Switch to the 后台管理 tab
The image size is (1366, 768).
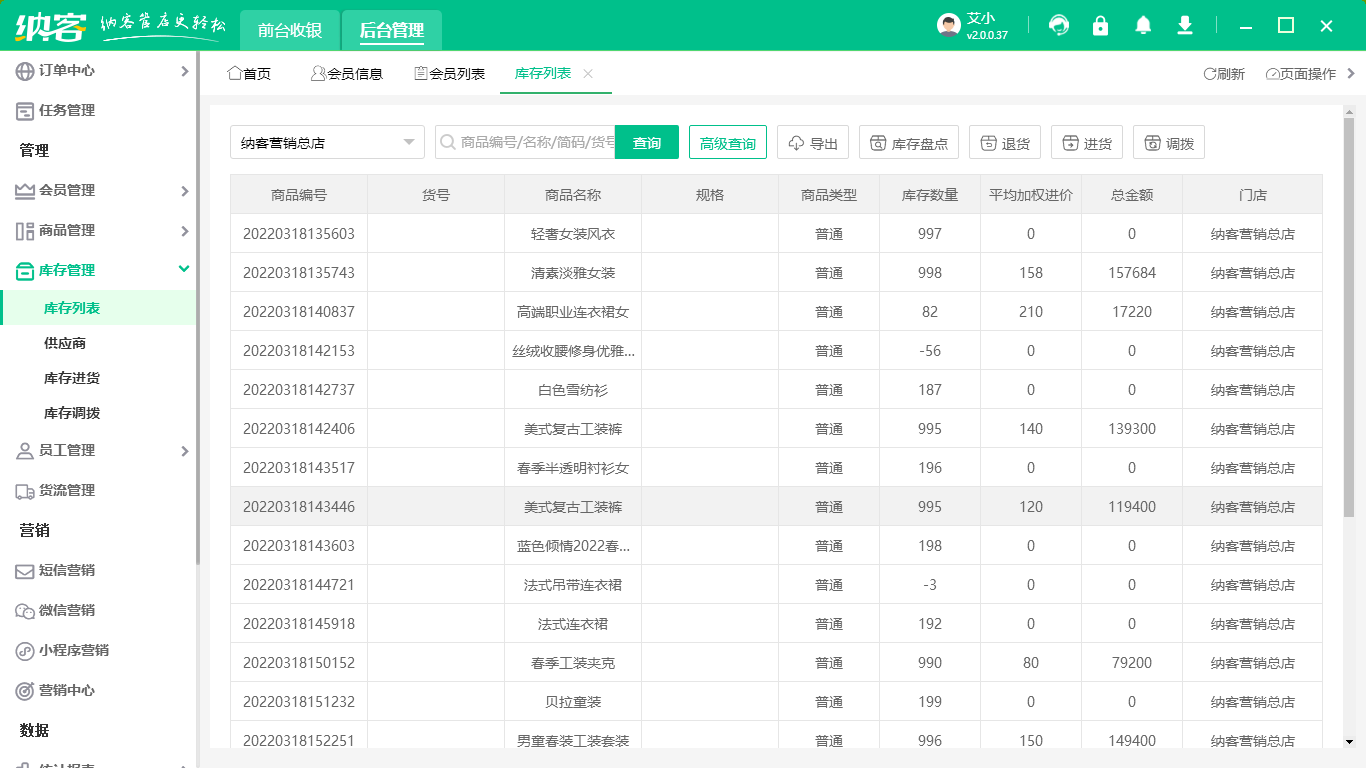(x=392, y=30)
